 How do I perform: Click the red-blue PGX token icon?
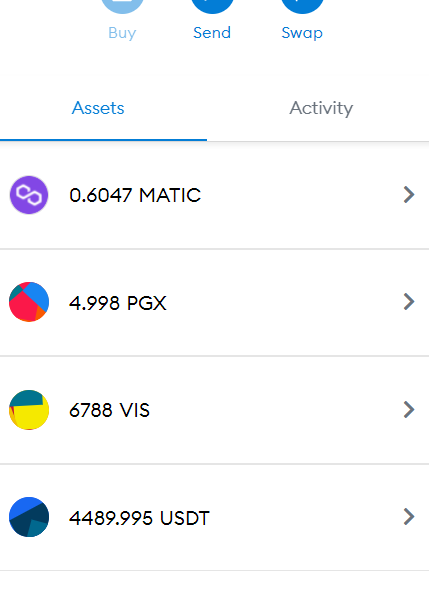(29, 302)
